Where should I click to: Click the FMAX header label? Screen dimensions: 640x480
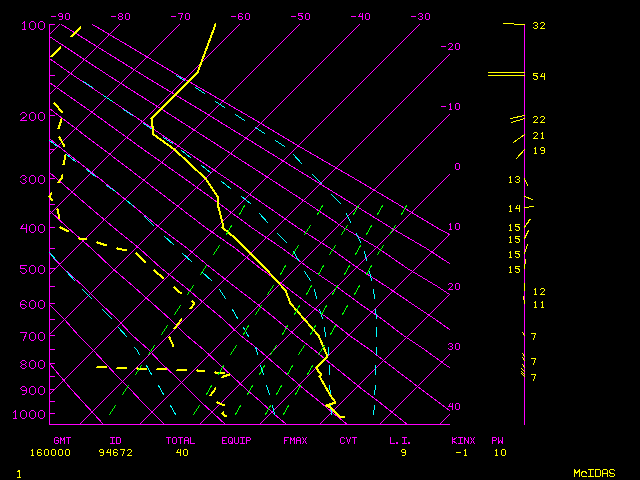coord(295,440)
